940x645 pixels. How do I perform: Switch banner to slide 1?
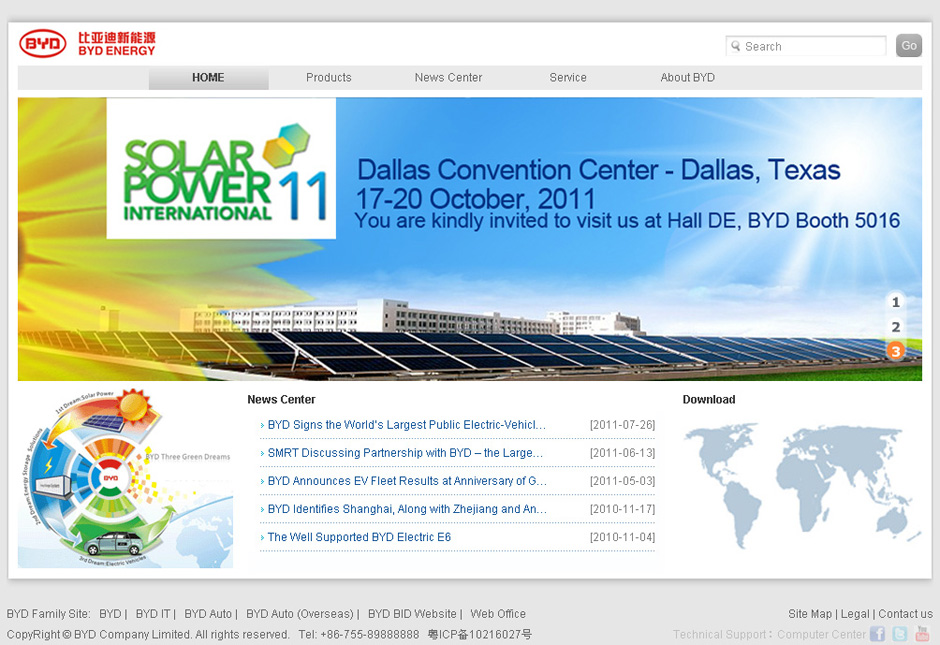tap(896, 302)
